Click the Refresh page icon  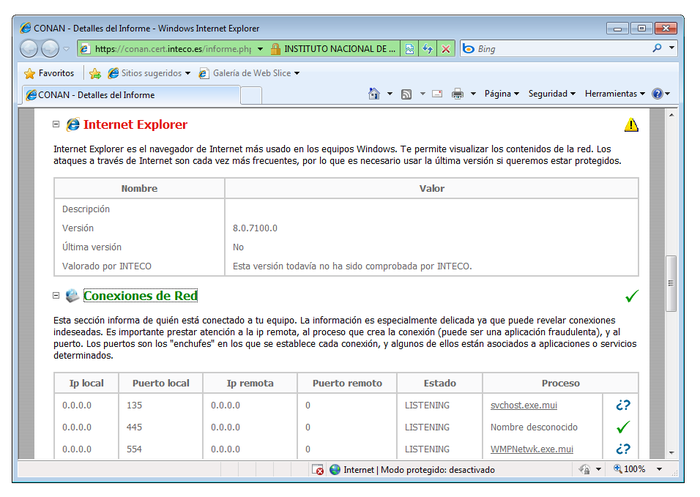pos(428,49)
